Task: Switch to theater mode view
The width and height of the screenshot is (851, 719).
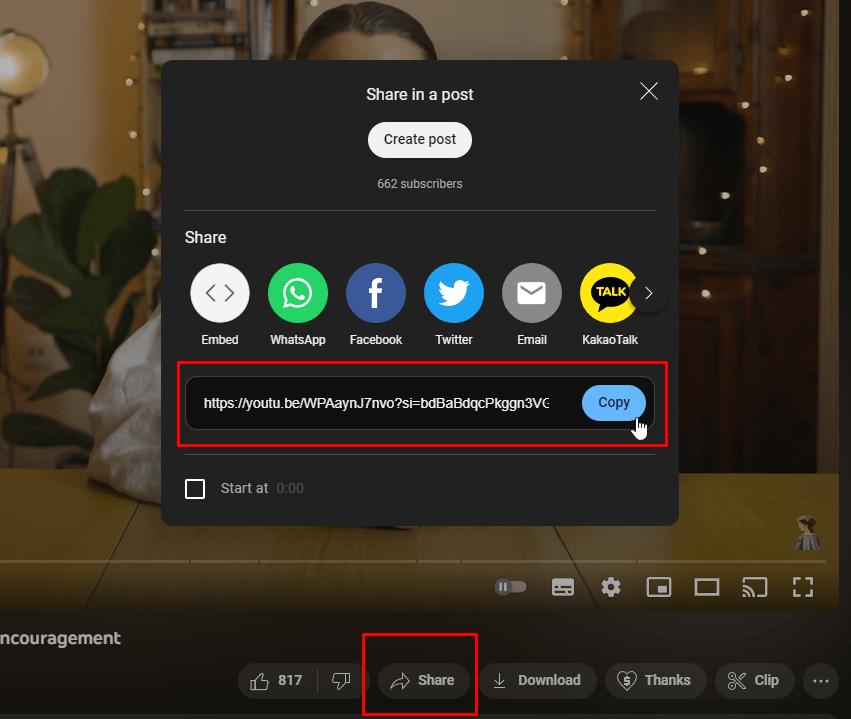Action: pos(707,587)
